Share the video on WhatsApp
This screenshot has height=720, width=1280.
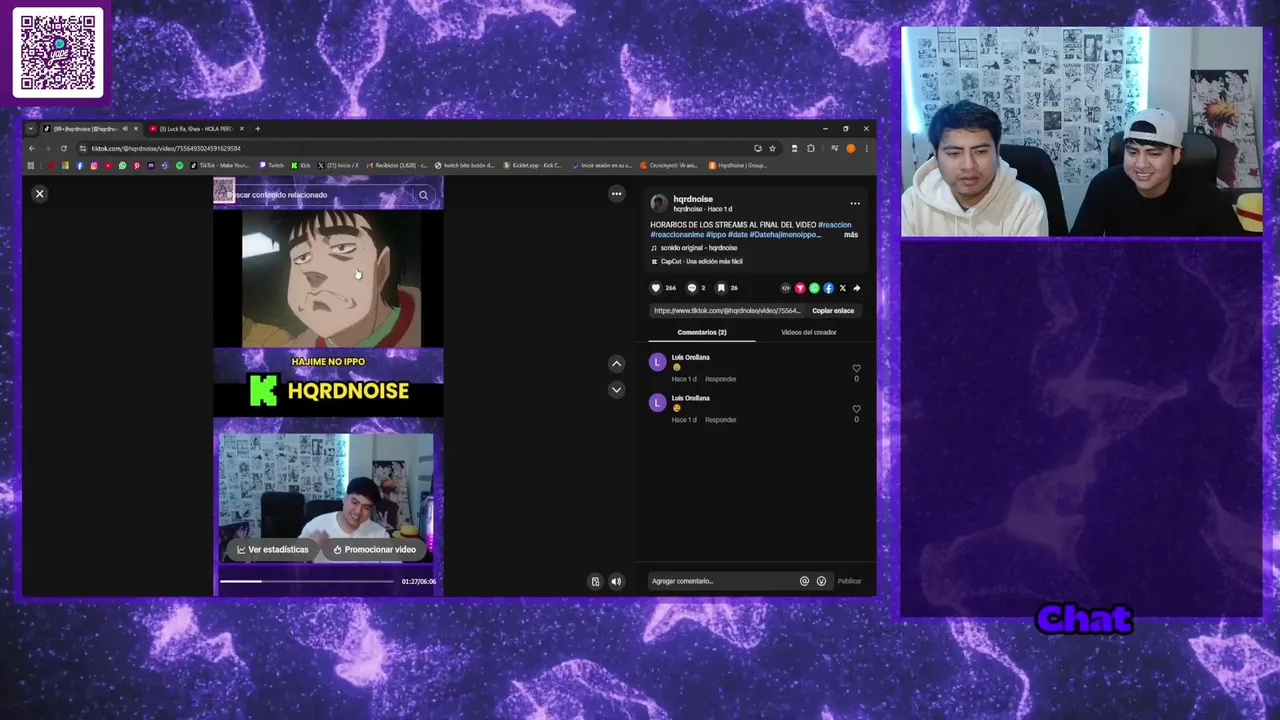coord(814,288)
